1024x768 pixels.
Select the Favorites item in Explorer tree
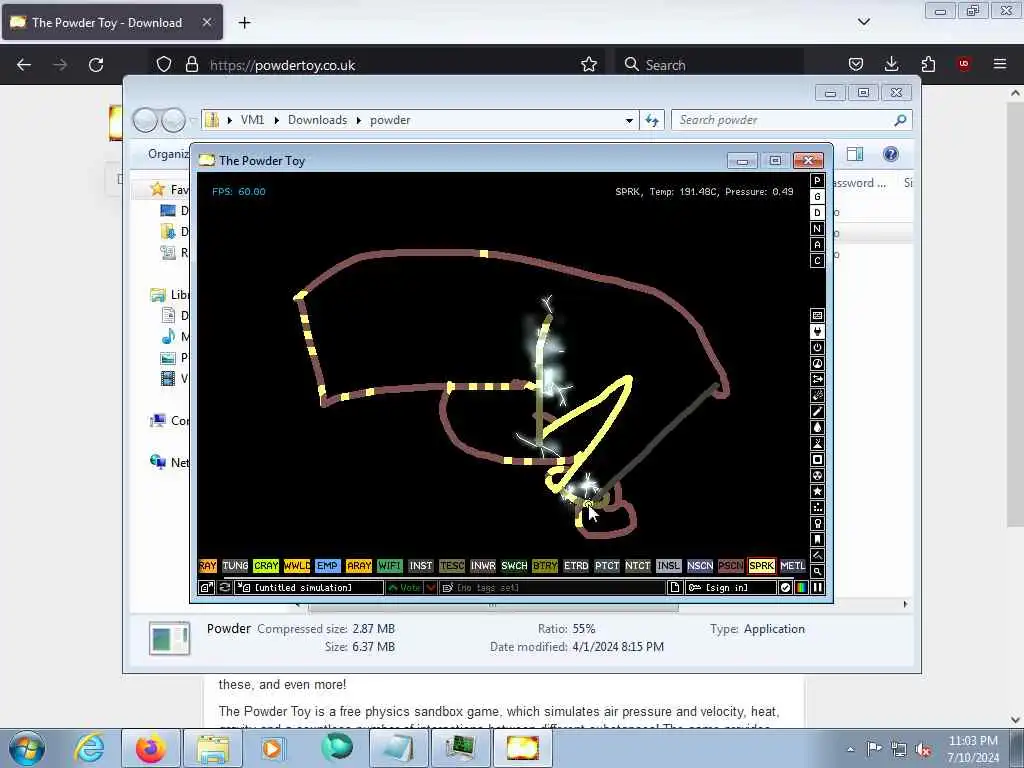tap(168, 189)
